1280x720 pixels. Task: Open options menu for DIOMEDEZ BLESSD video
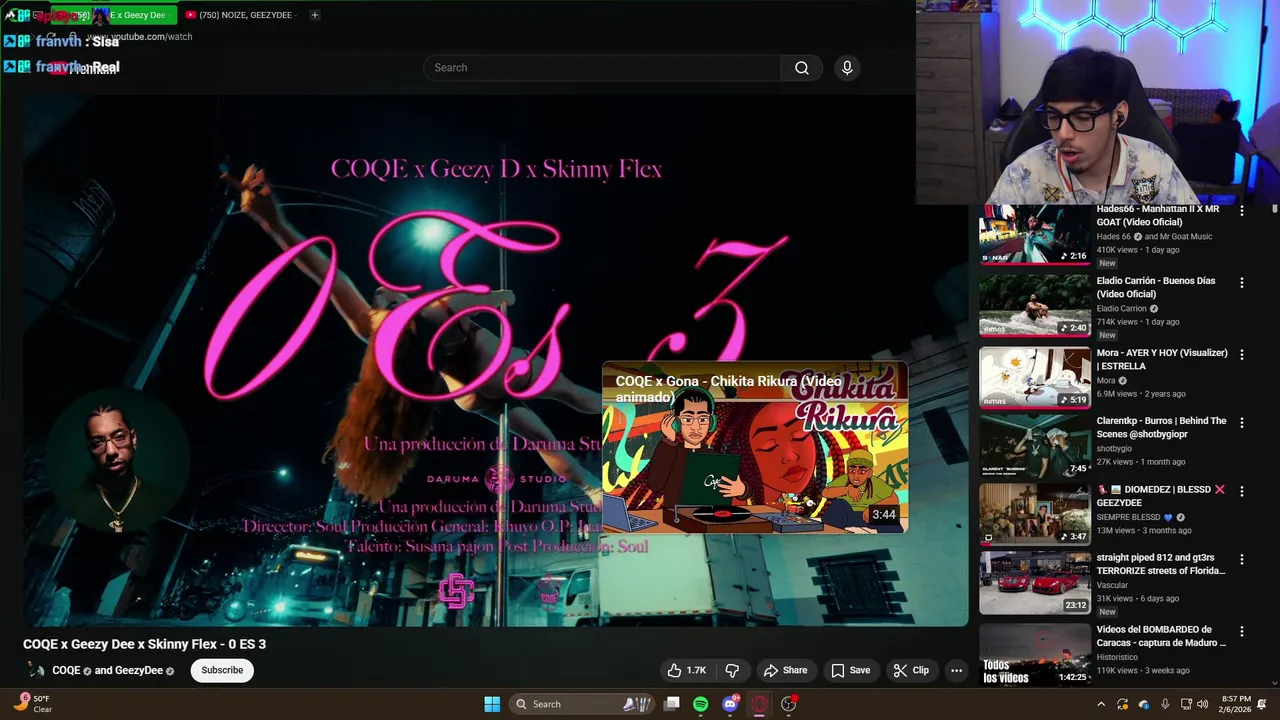coord(1242,491)
